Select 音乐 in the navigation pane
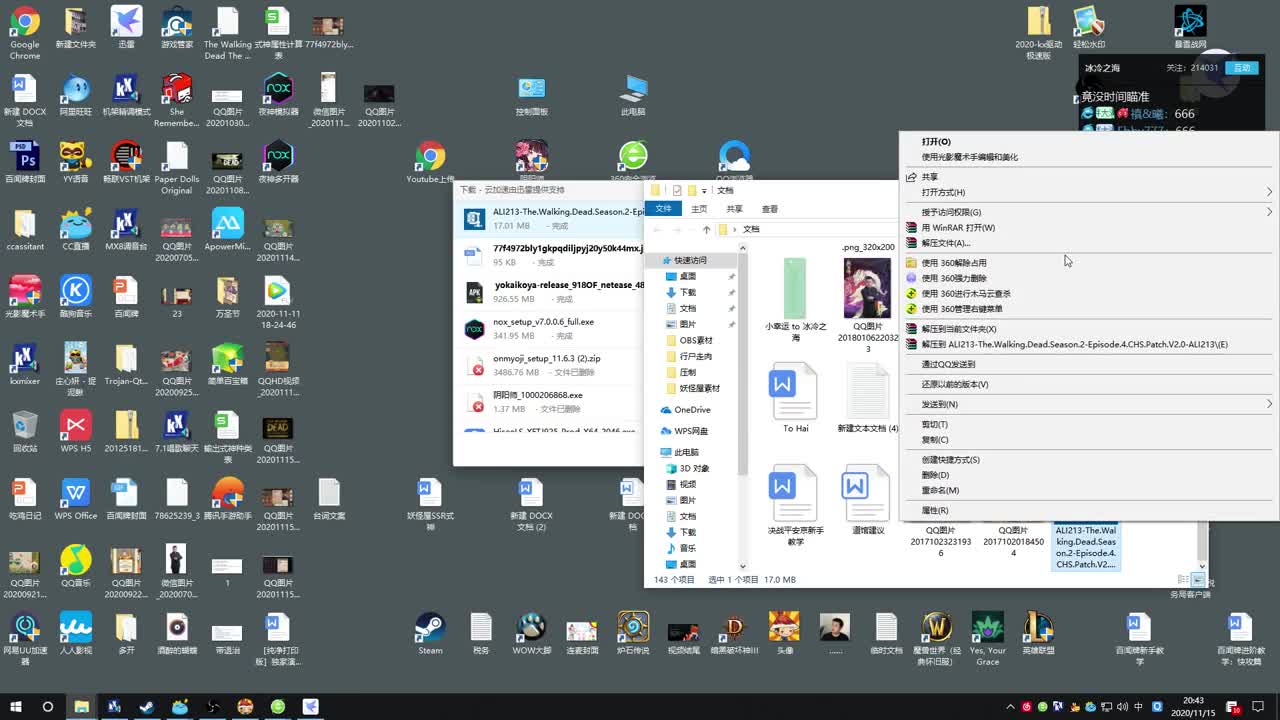Screen dimensions: 1280x720 (x=688, y=548)
